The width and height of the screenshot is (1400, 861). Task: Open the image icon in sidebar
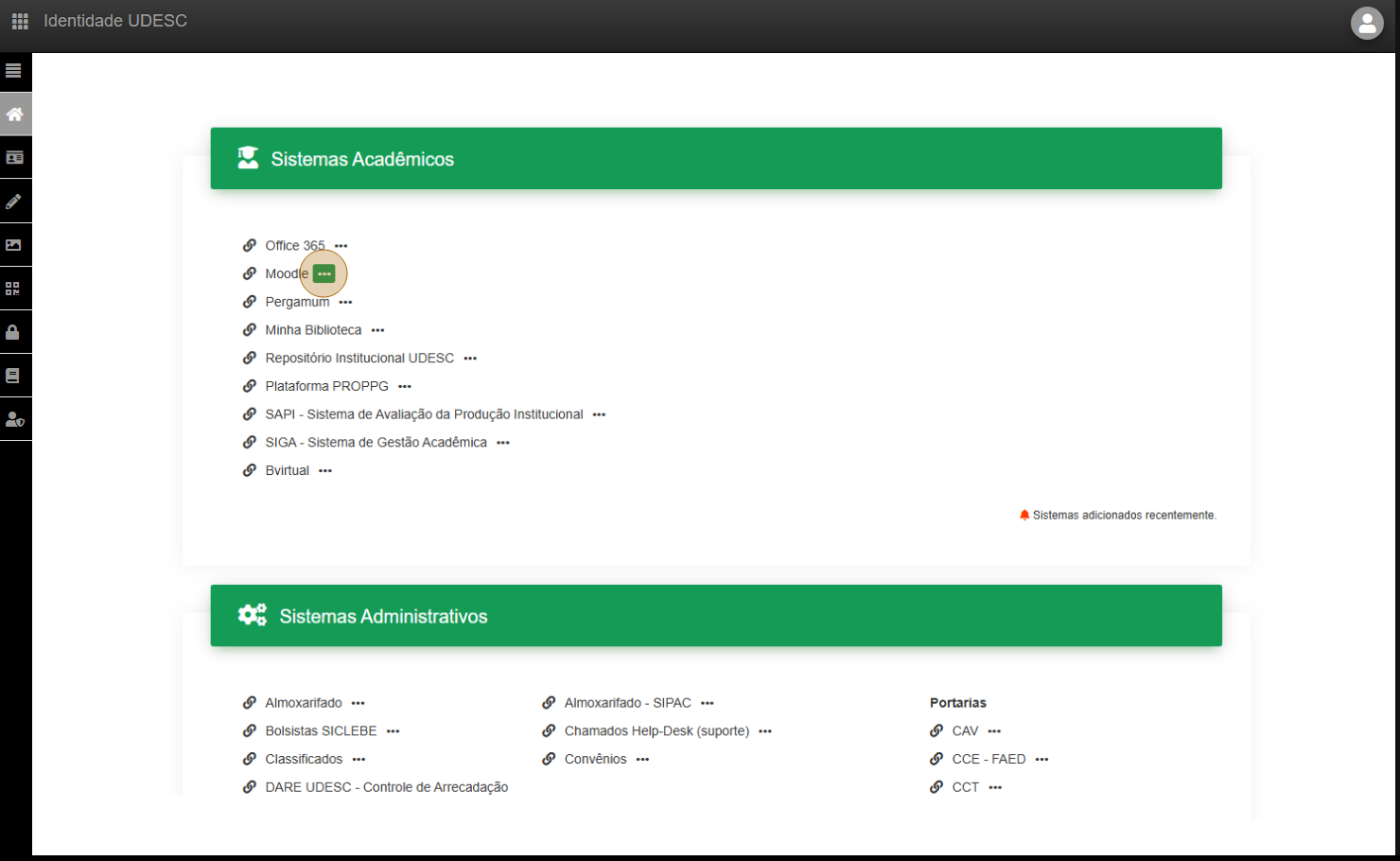(14, 245)
